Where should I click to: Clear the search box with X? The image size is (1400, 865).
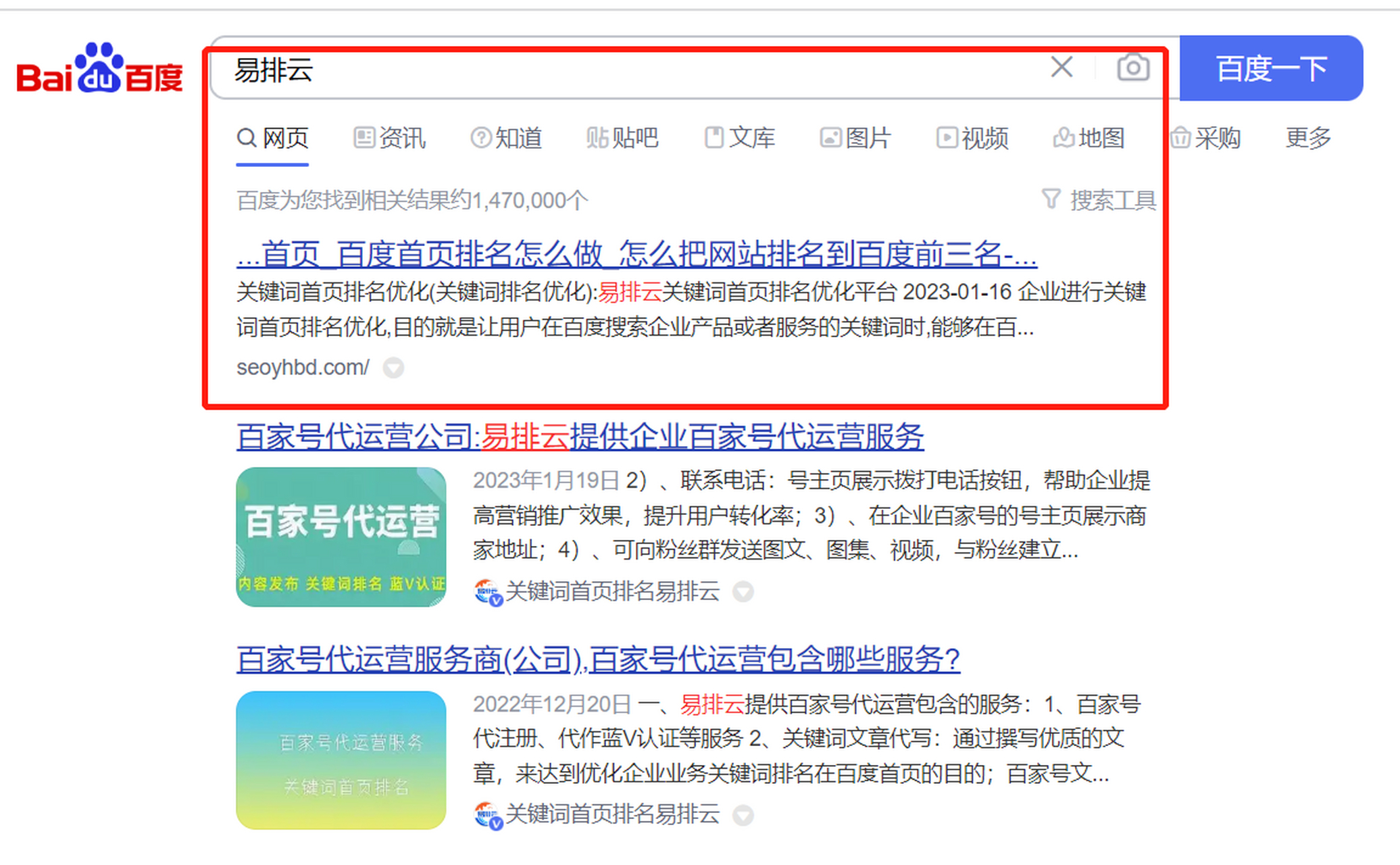tap(1061, 67)
